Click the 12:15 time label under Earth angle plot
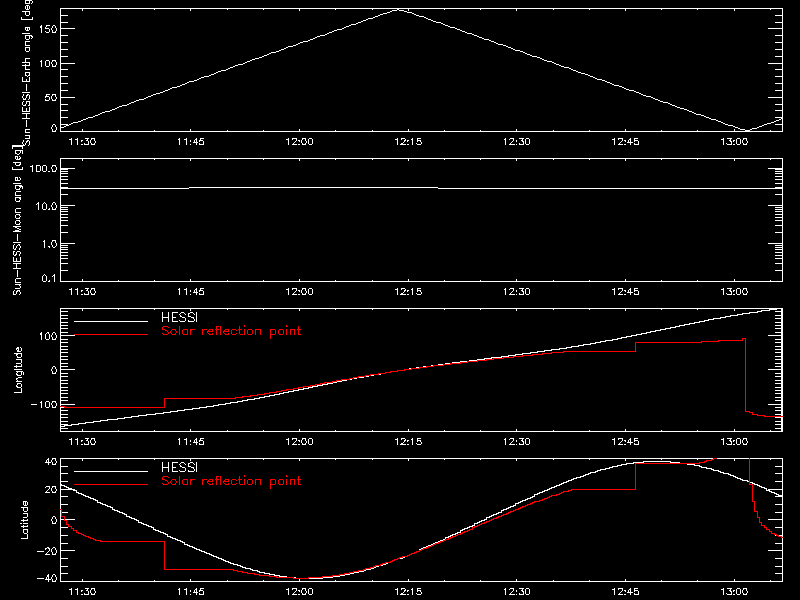This screenshot has height=600, width=800. click(408, 142)
